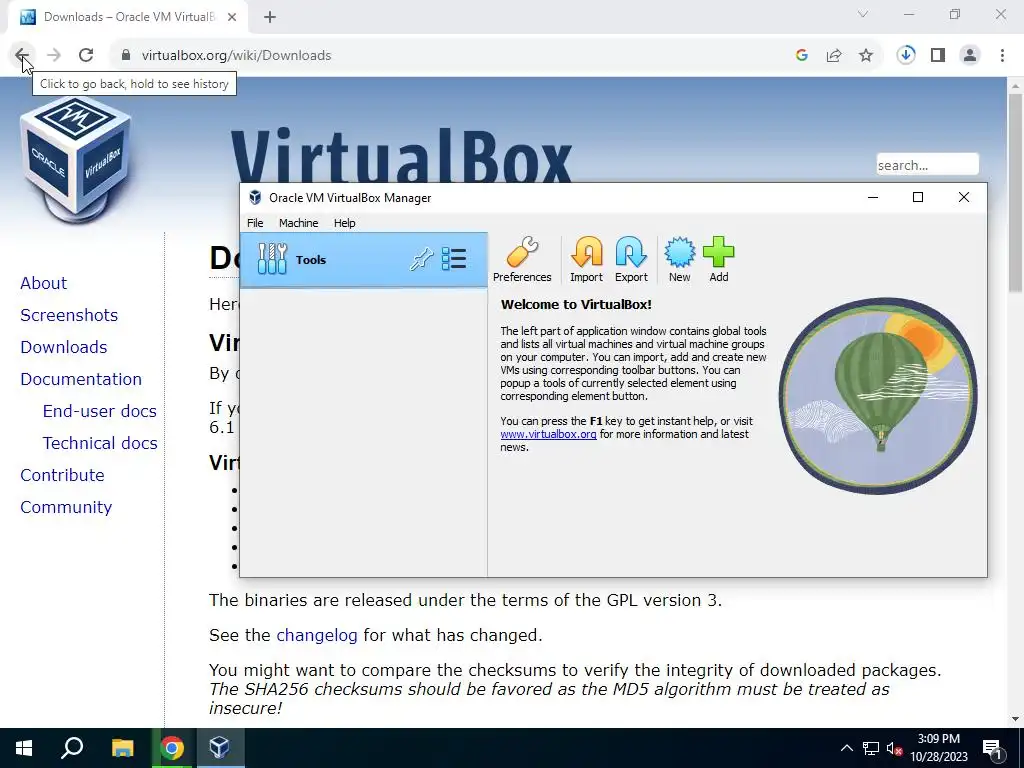Screen dimensions: 1024x768
Task: Open the Machine menu in VirtualBox Manager
Action: coord(298,223)
